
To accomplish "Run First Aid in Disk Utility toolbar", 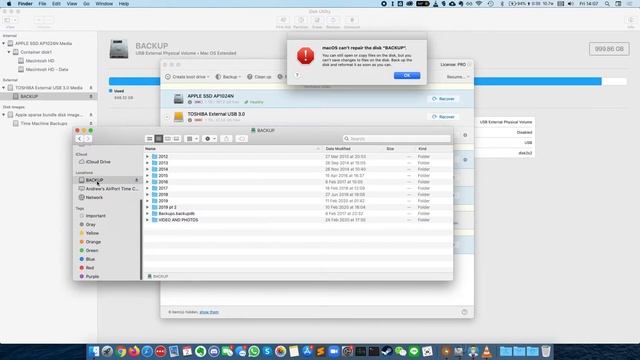I will [x=283, y=22].
